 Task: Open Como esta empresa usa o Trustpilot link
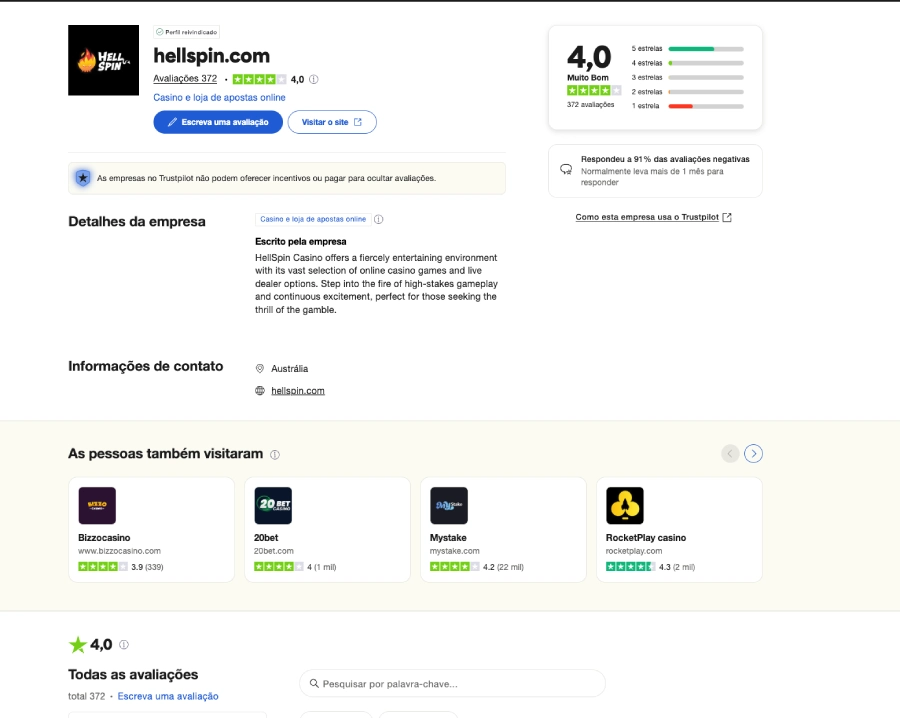pos(647,217)
